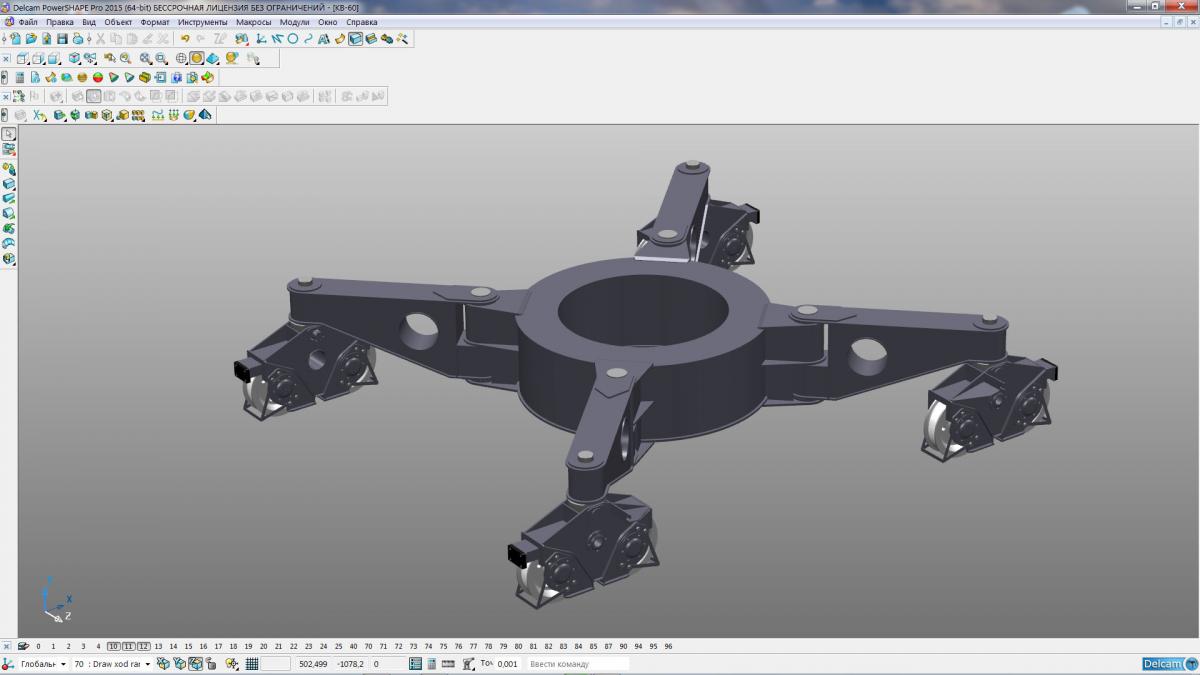The height and width of the screenshot is (675, 1200).
Task: Open the Объект menu
Action: click(x=118, y=22)
